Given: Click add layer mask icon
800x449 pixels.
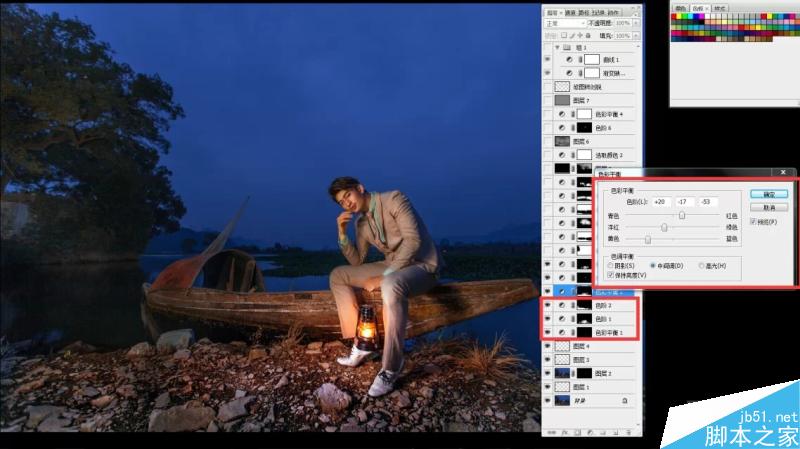Looking at the screenshot, I should 578,432.
